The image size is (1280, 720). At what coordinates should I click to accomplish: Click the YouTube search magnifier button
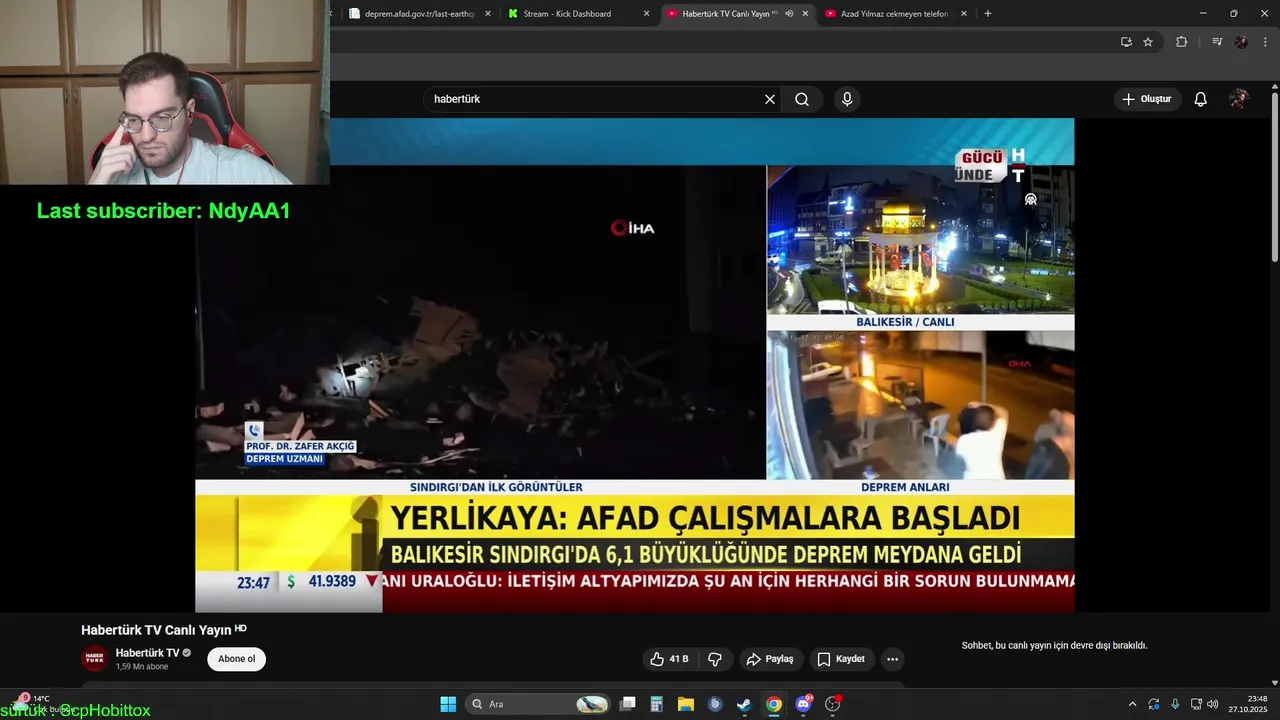[802, 99]
